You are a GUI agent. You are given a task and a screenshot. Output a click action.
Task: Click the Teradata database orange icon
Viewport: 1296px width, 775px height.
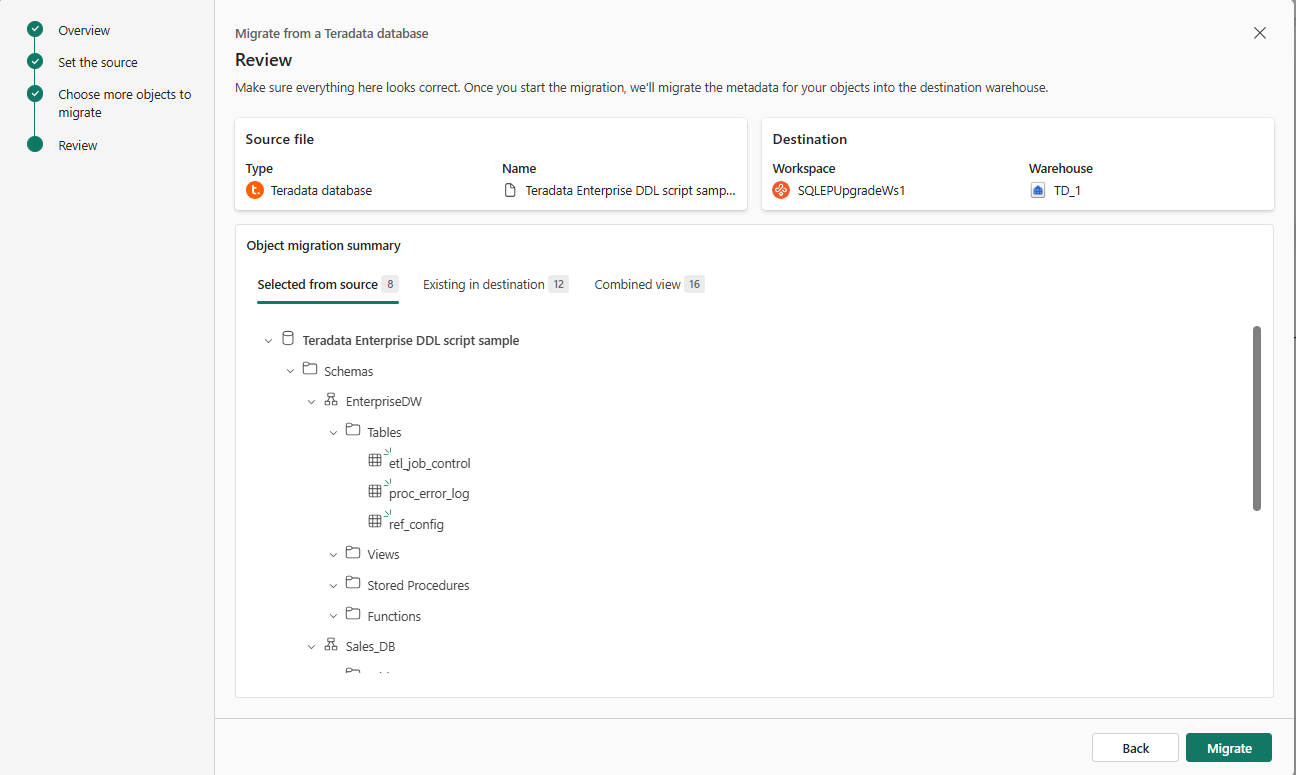click(x=255, y=190)
